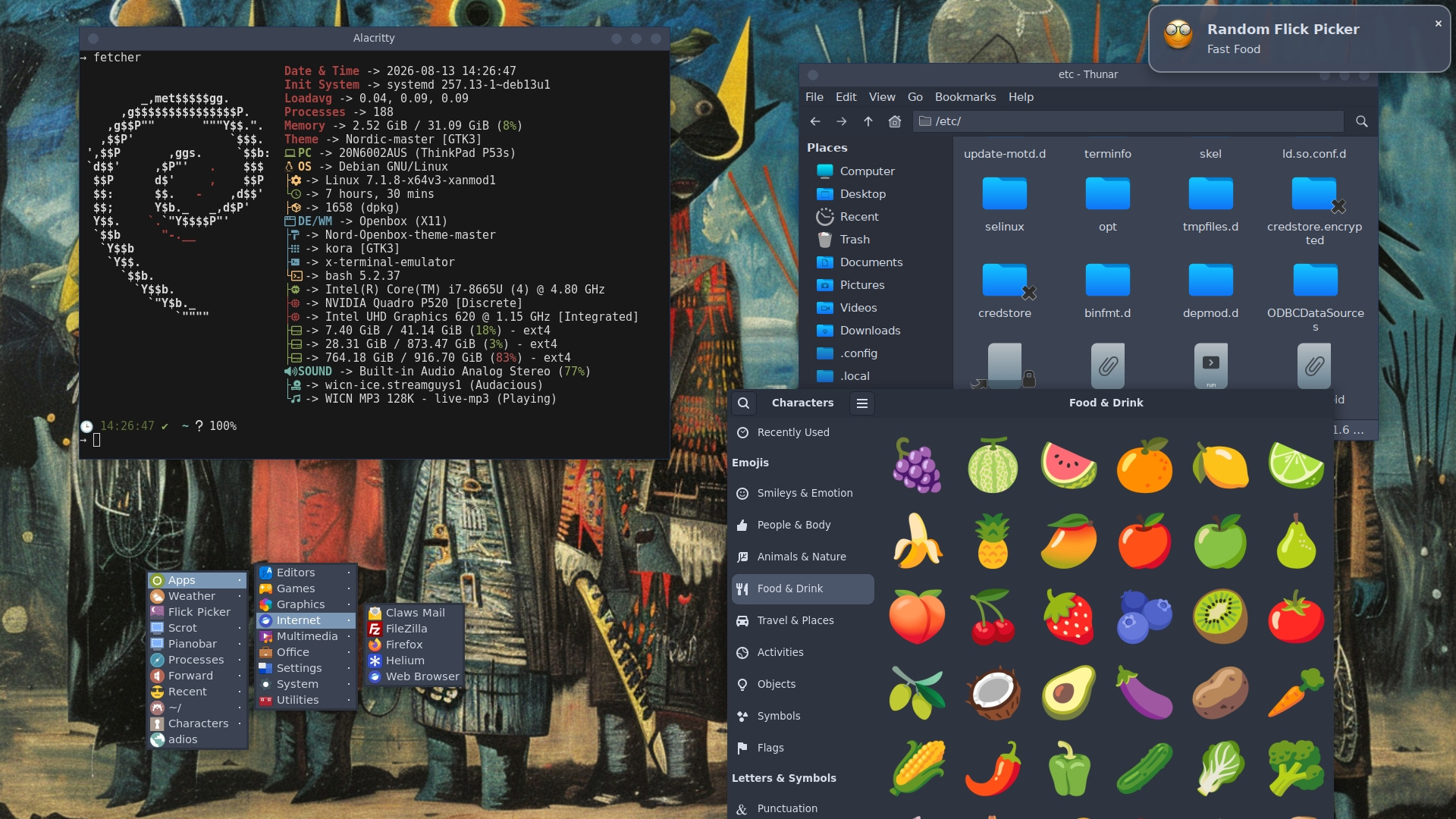Pick the pineapple emoji

point(993,541)
